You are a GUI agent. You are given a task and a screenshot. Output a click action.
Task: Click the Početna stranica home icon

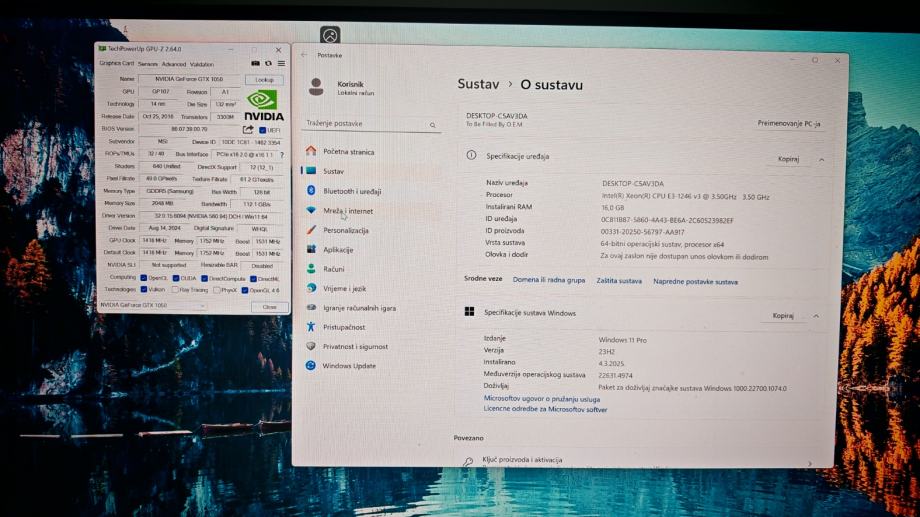pos(311,151)
